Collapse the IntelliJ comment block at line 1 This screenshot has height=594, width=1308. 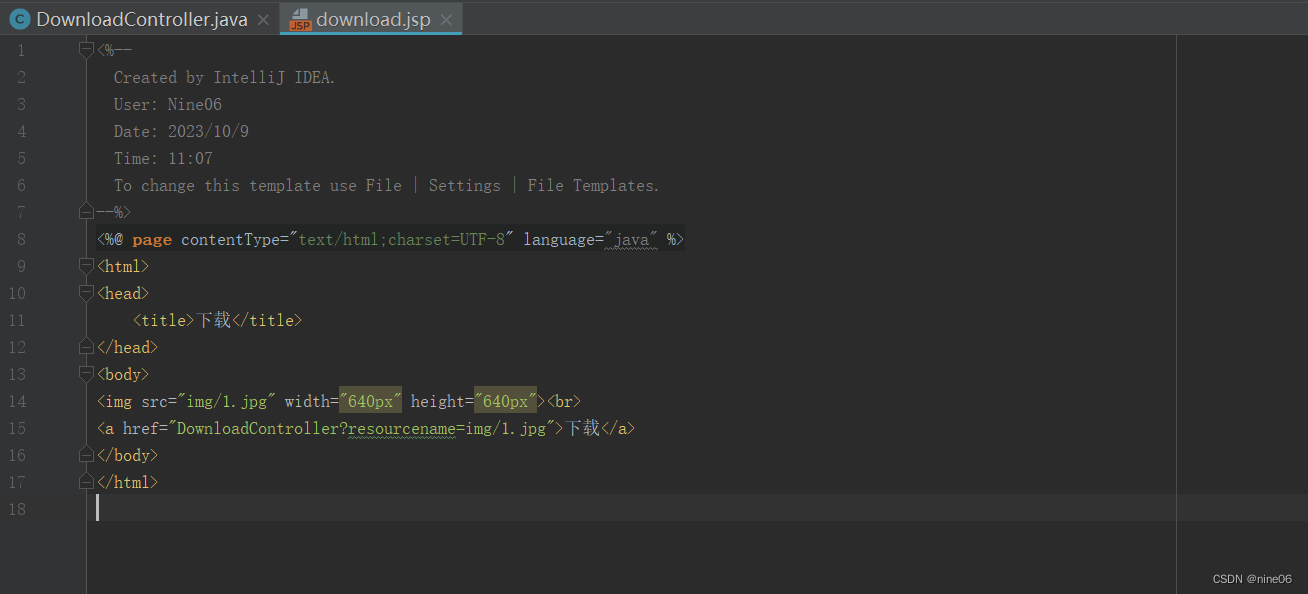pyautogui.click(x=85, y=47)
